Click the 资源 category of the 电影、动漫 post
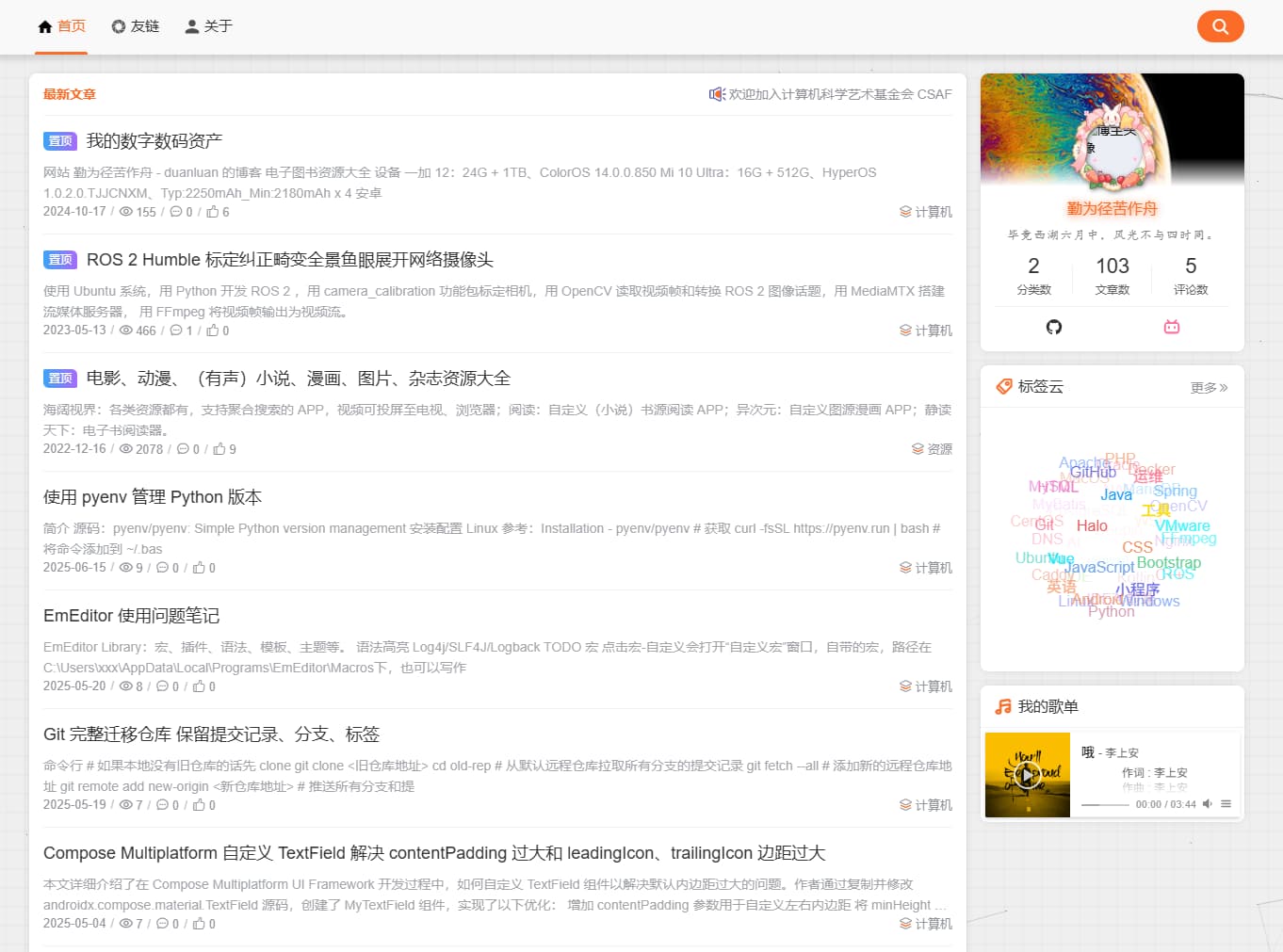 click(932, 449)
